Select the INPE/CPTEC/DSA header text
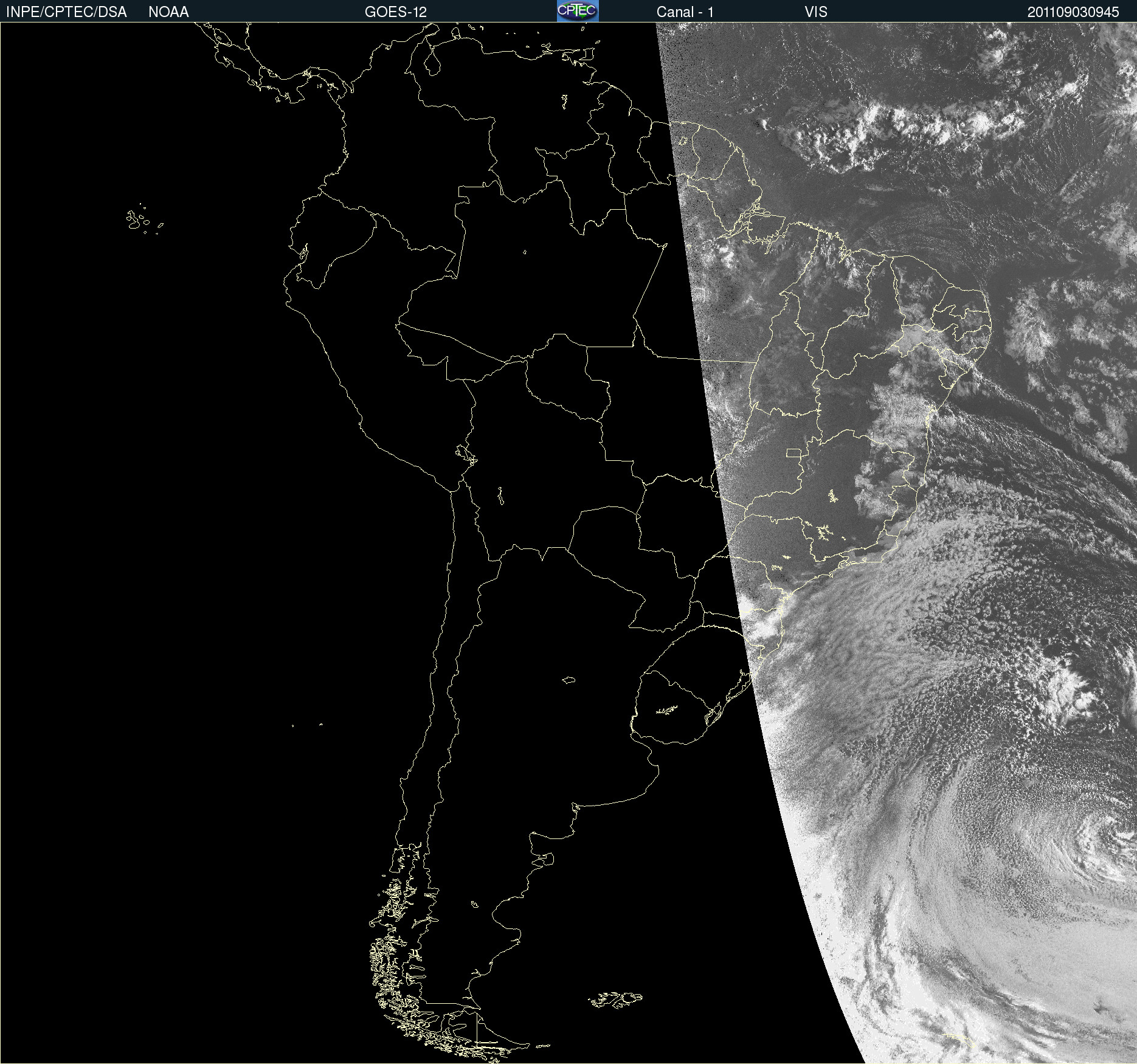This screenshot has height=1064, width=1137. [66, 12]
